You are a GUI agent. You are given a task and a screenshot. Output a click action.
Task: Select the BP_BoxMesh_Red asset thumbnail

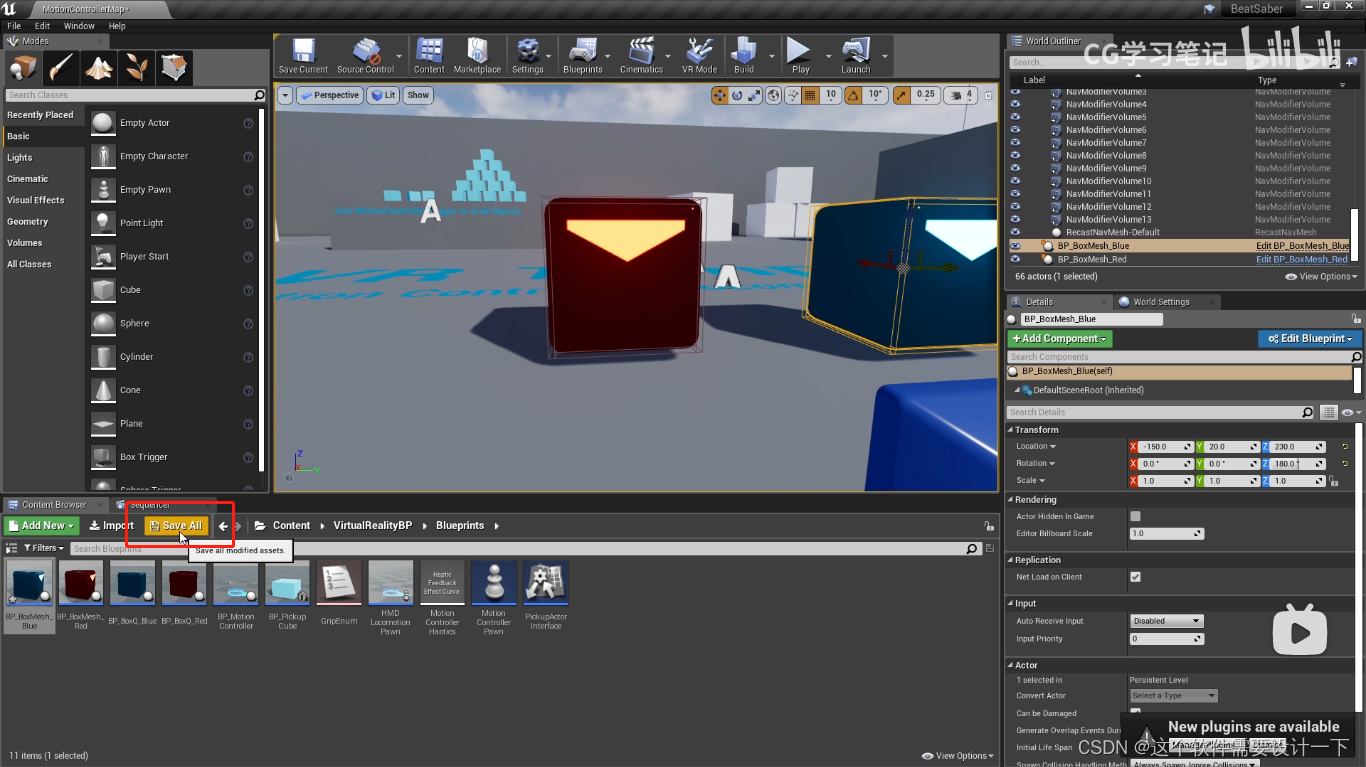pos(81,583)
